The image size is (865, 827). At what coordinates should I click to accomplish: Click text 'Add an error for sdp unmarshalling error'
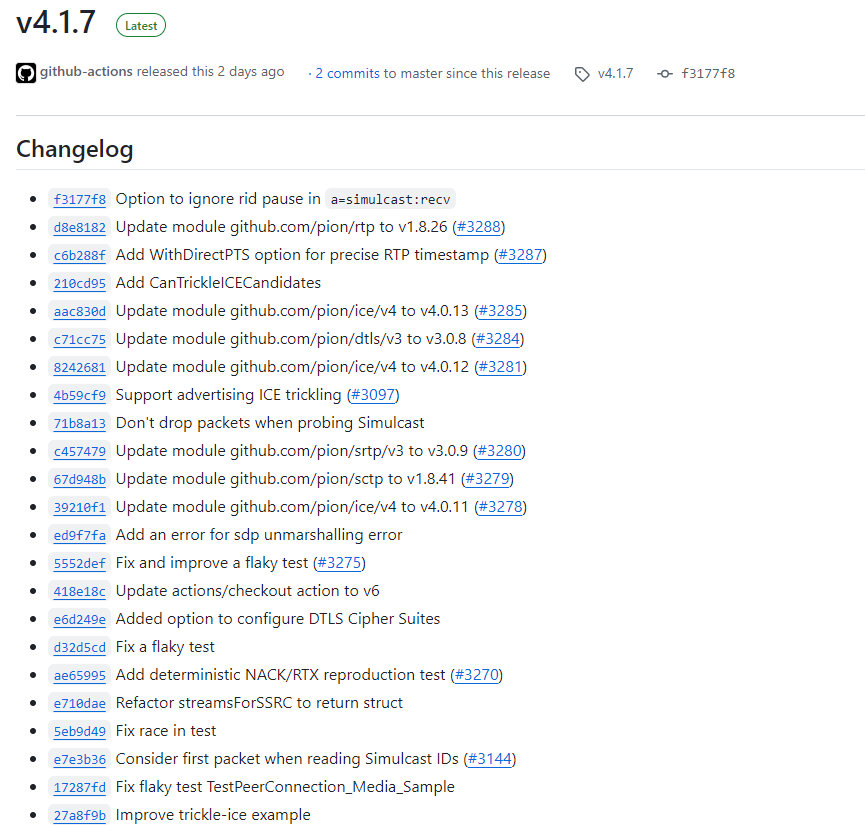click(259, 535)
